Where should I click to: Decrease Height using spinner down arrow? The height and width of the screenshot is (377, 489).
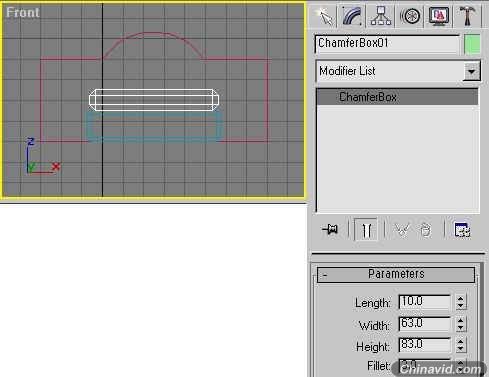tap(461, 349)
